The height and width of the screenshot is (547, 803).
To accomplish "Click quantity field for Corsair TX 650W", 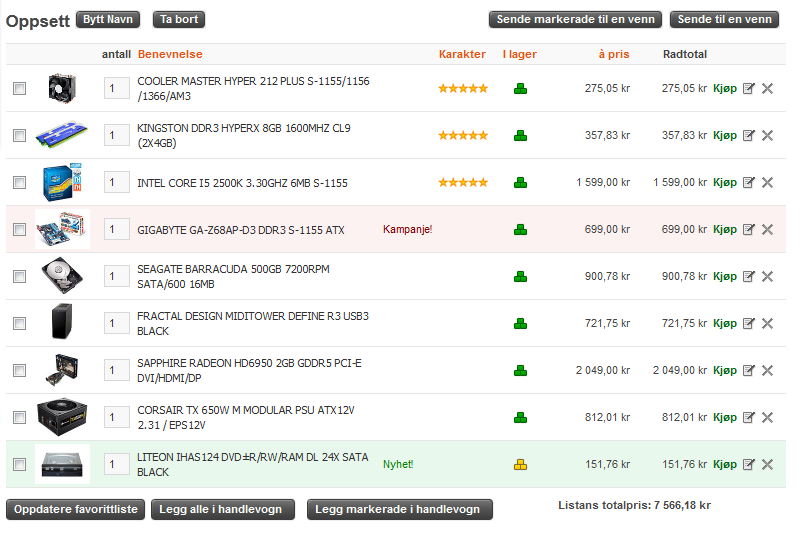I will click(x=116, y=417).
